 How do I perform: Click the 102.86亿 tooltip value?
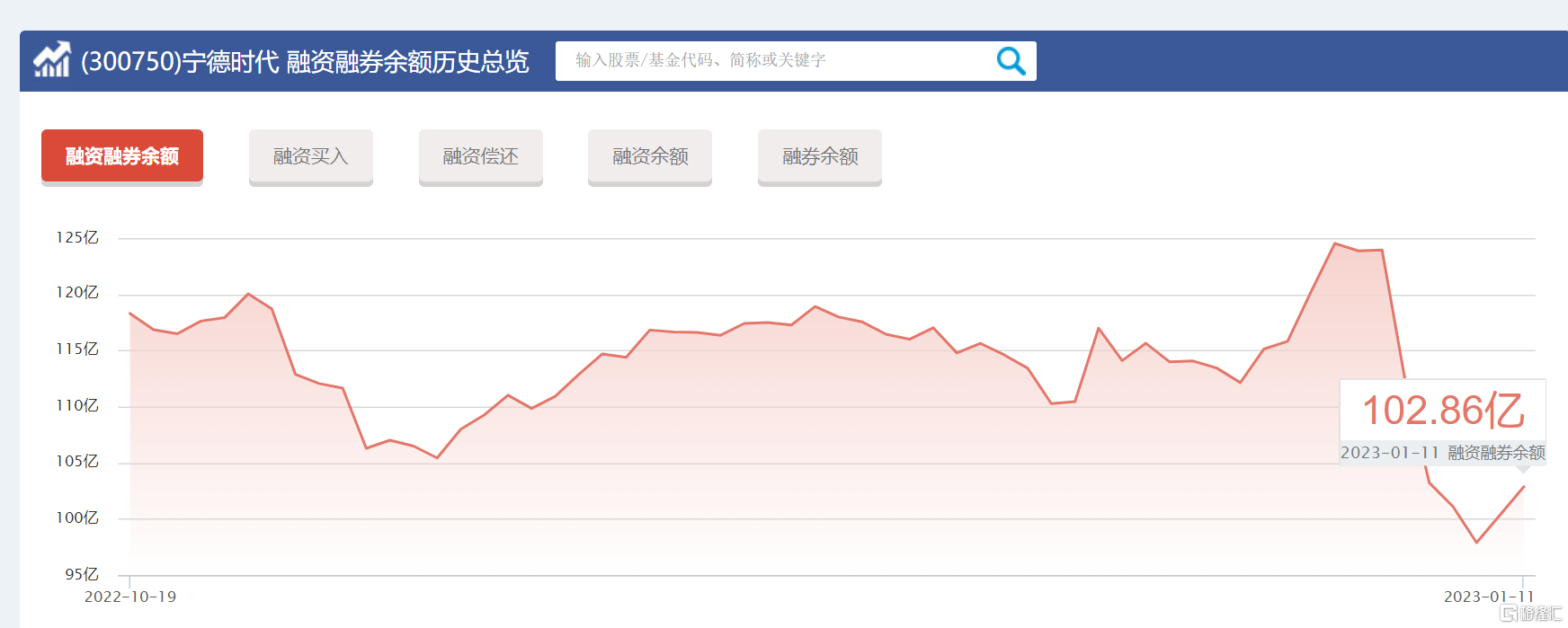(1444, 411)
